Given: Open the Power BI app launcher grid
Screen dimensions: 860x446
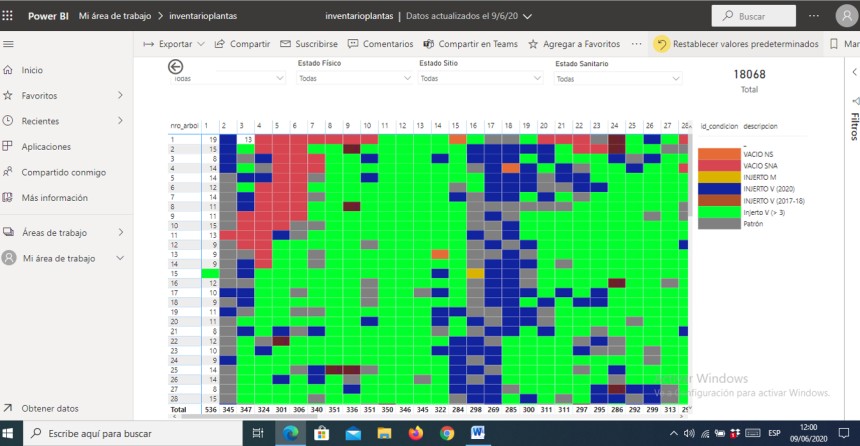Looking at the screenshot, I should 8,16.
